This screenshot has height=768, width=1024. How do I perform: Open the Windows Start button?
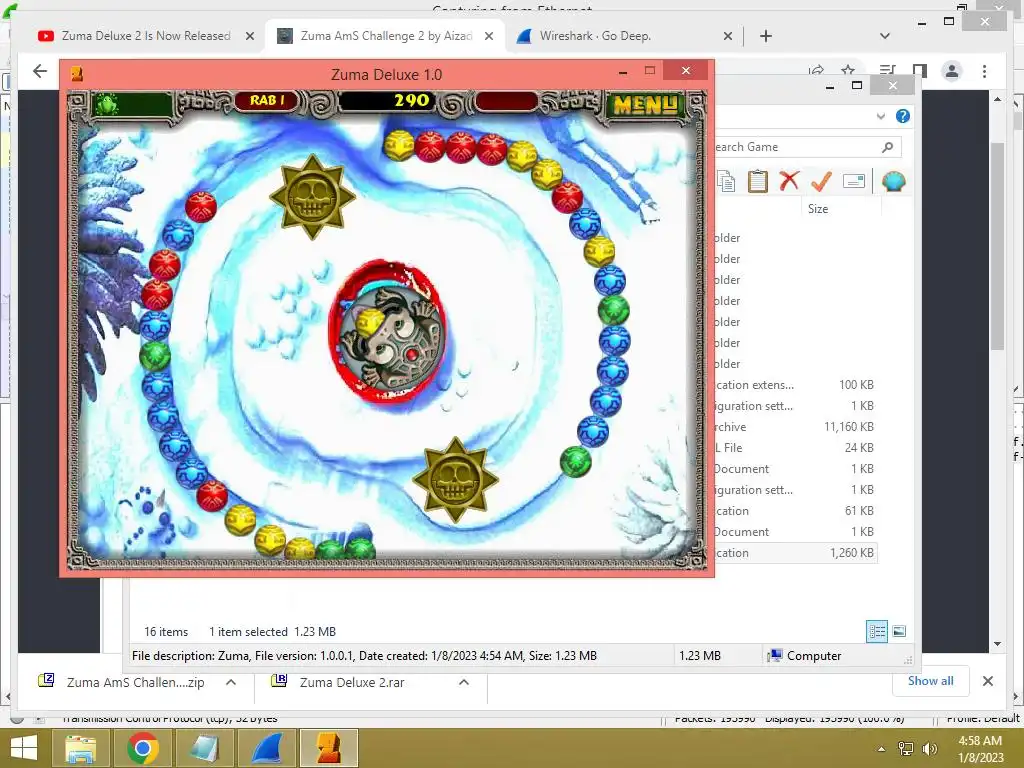24,748
